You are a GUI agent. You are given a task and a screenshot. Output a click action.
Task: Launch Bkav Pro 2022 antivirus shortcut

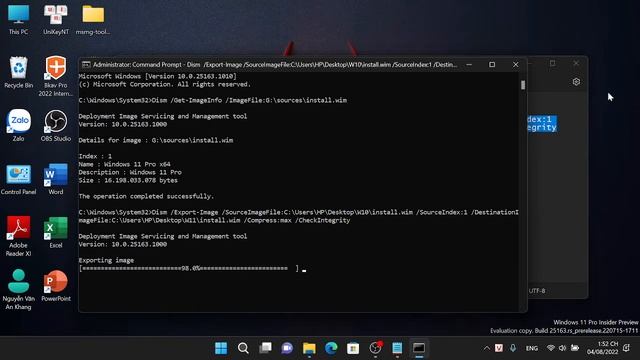point(56,76)
